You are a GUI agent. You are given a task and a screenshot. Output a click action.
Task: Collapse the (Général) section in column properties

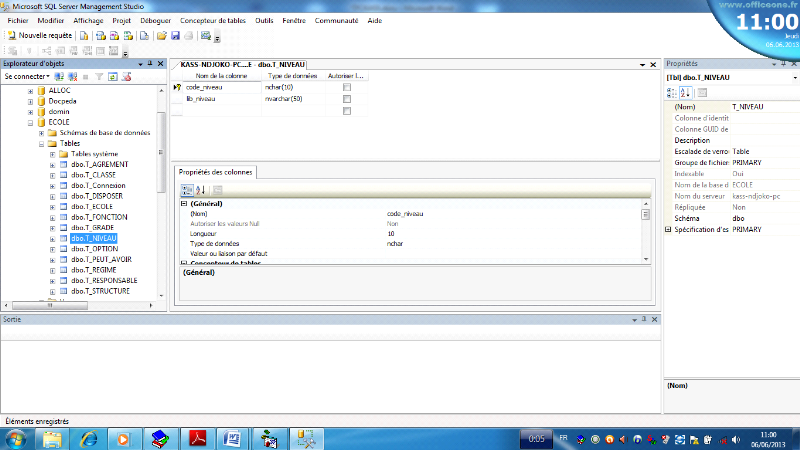[184, 204]
